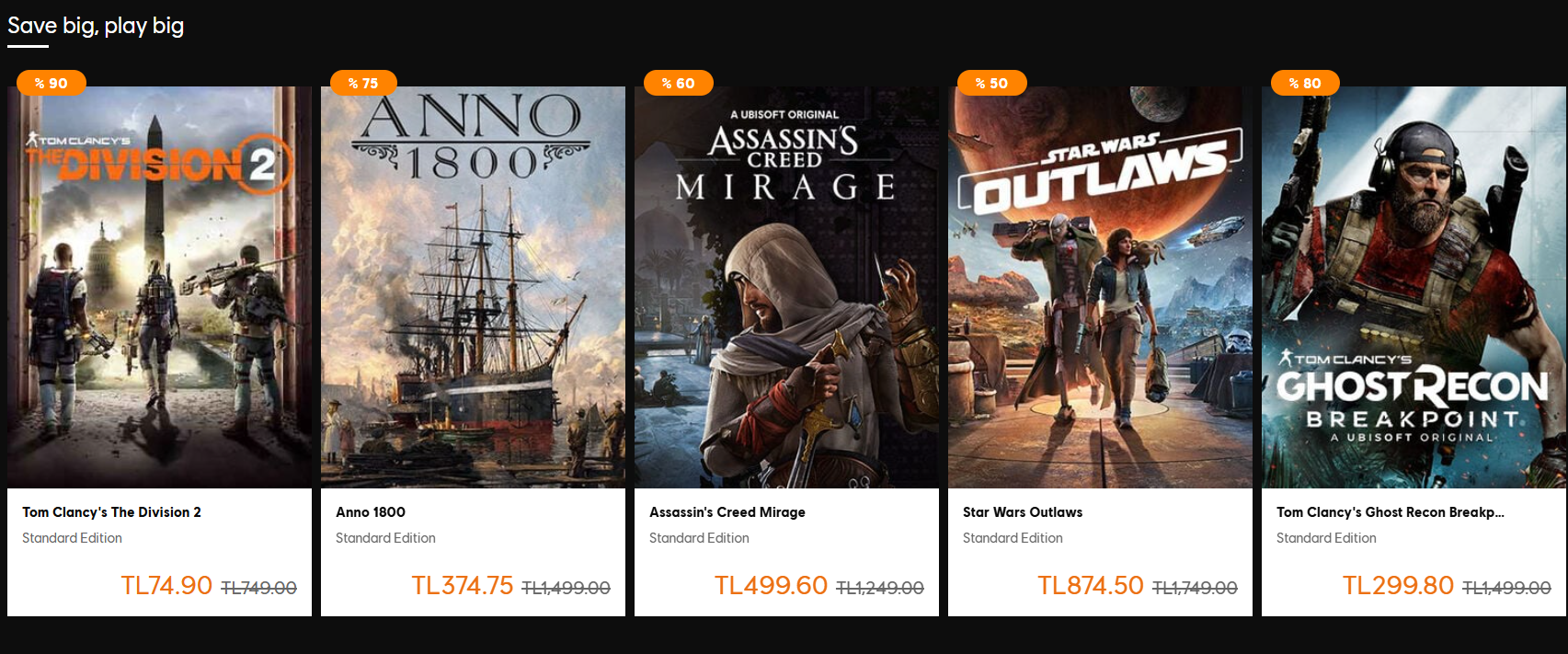
Task: Click the 80% discount badge
Action: (1305, 83)
